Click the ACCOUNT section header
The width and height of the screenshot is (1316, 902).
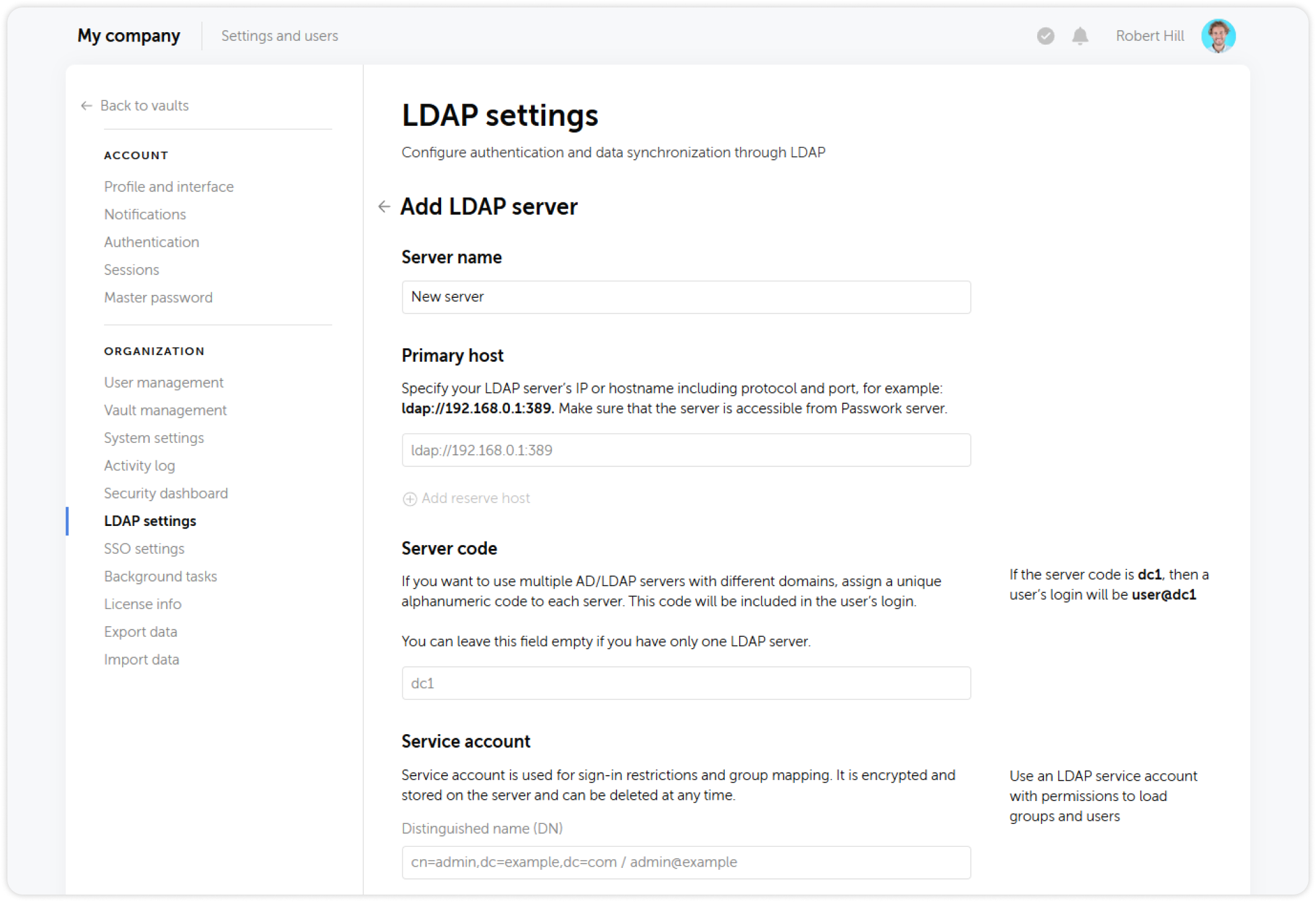pos(136,155)
